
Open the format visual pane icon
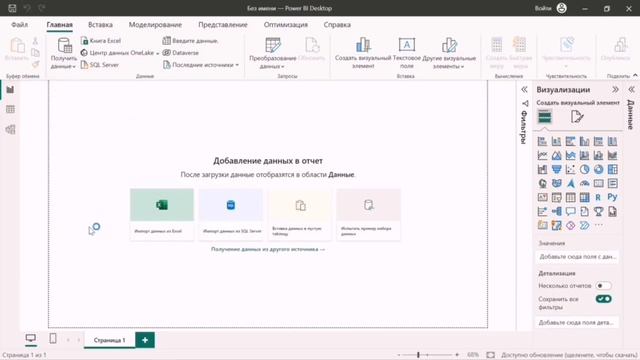click(577, 117)
